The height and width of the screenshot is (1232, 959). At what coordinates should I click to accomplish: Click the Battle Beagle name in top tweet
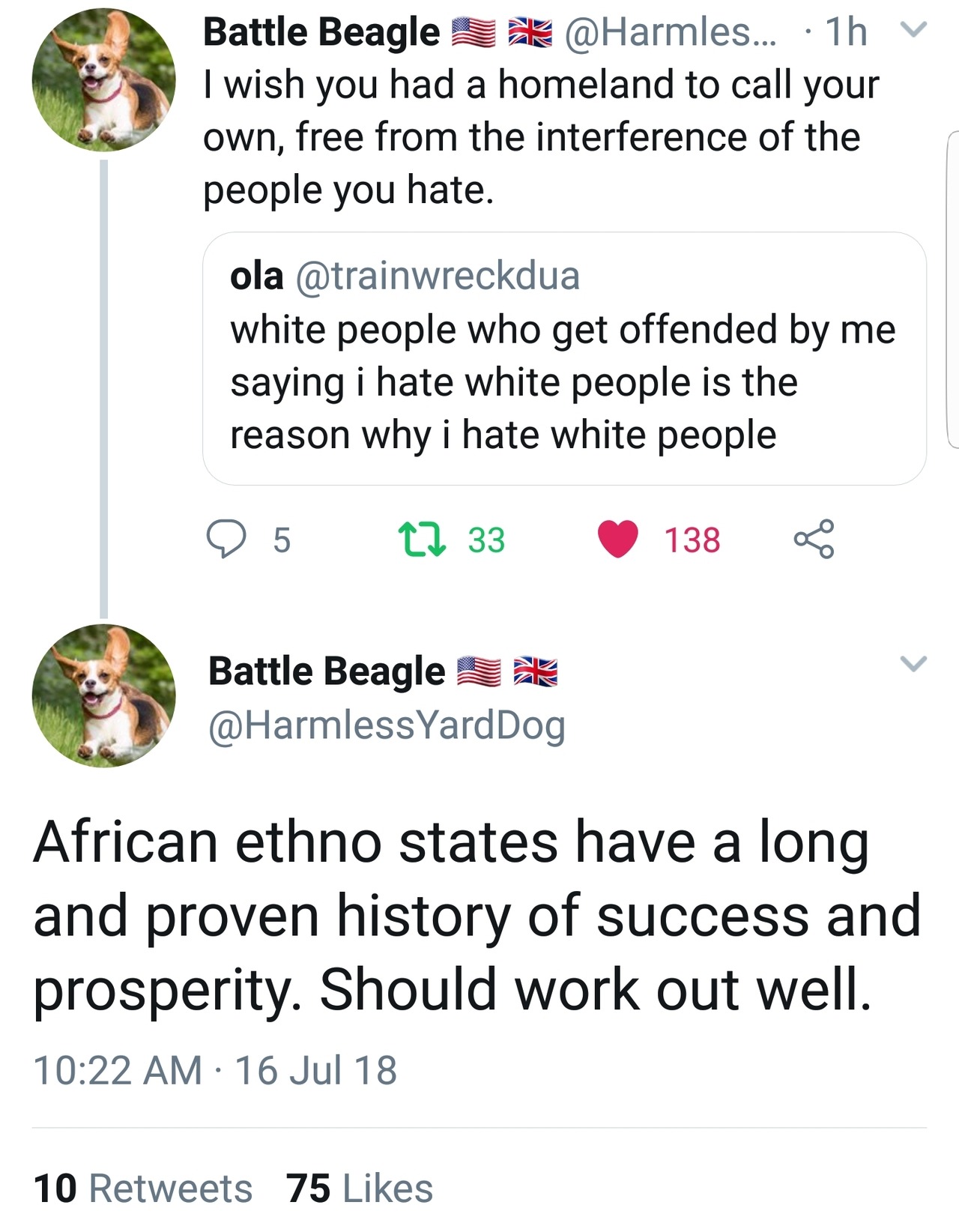click(x=322, y=32)
